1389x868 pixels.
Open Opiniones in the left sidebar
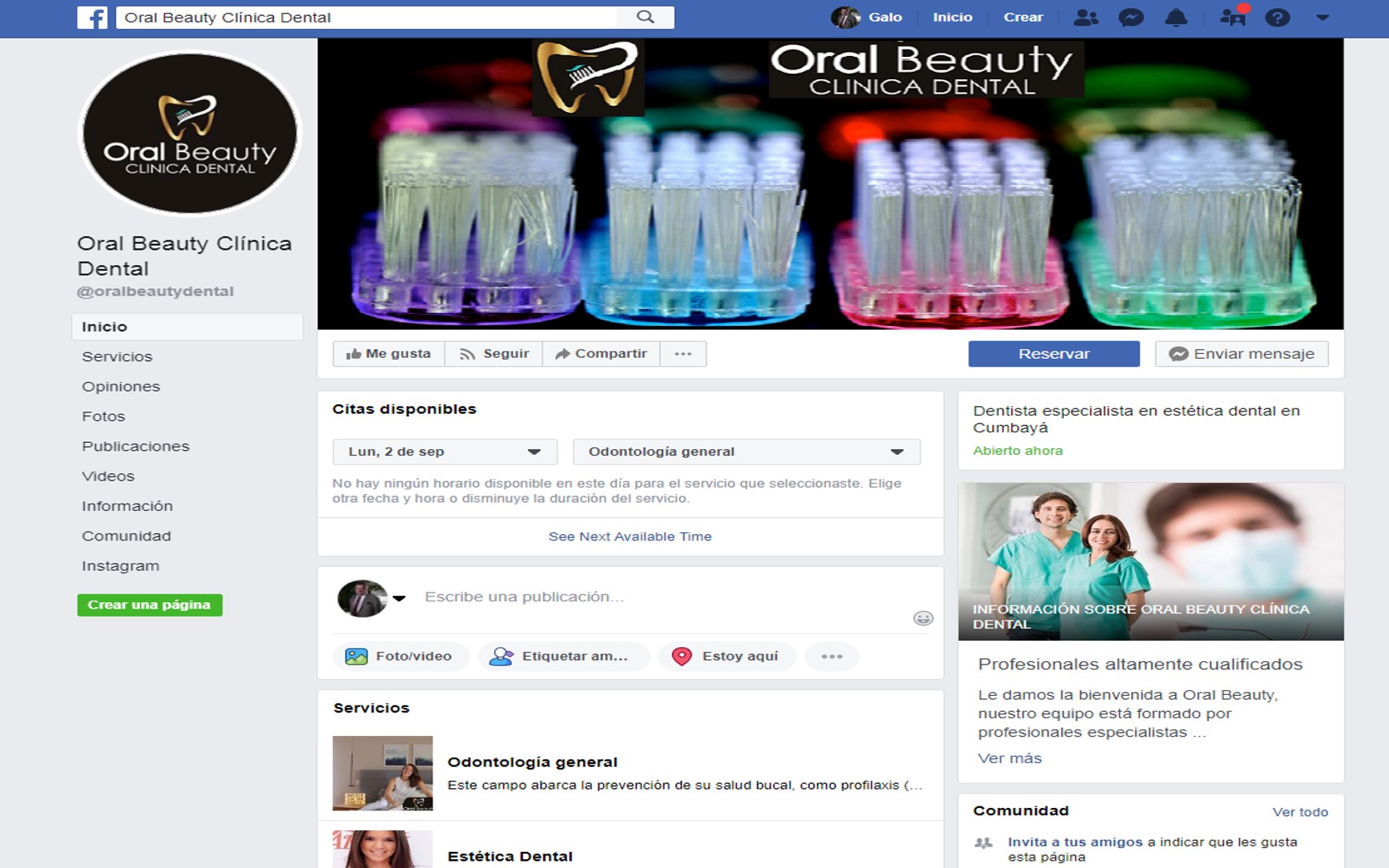[121, 387]
